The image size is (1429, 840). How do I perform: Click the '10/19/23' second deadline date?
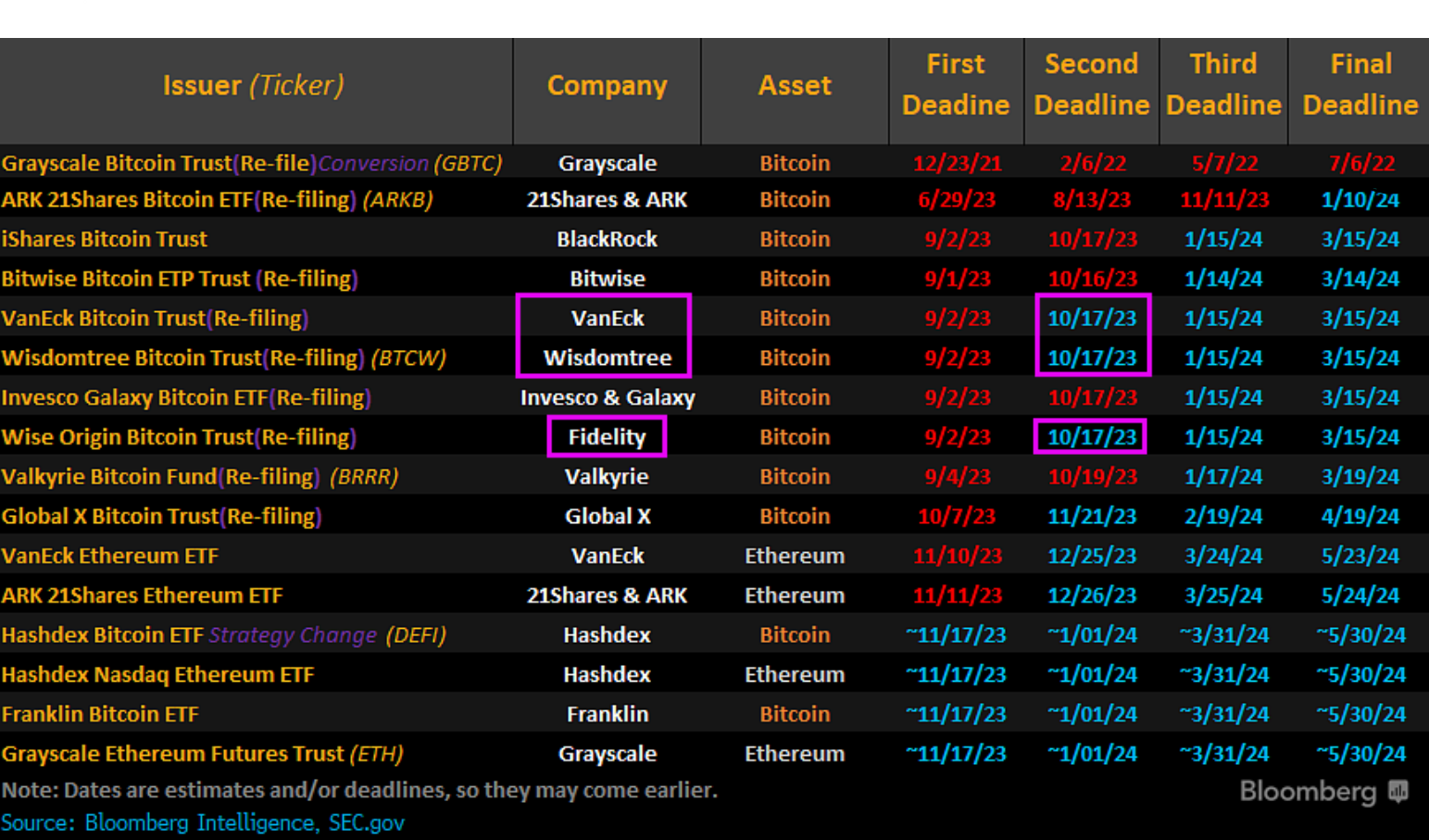click(x=1092, y=477)
